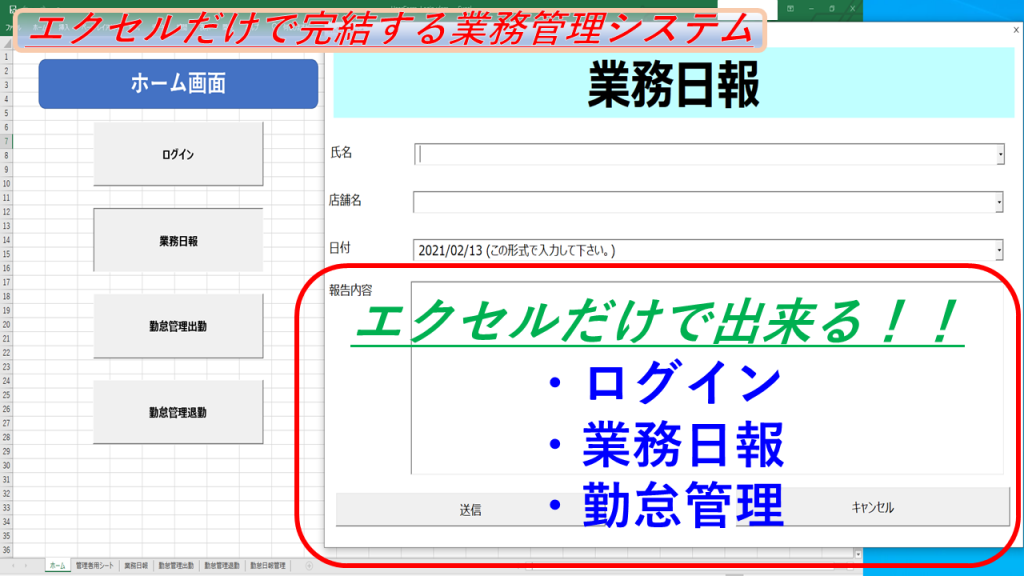
Task: Switch to the 勤怠日報管理 sheet tab
Action: [268, 566]
